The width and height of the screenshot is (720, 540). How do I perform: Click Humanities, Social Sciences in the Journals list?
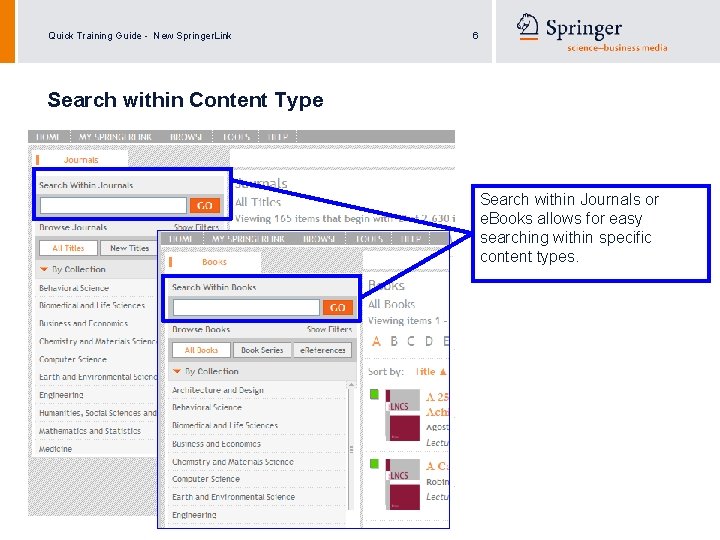pos(98,413)
